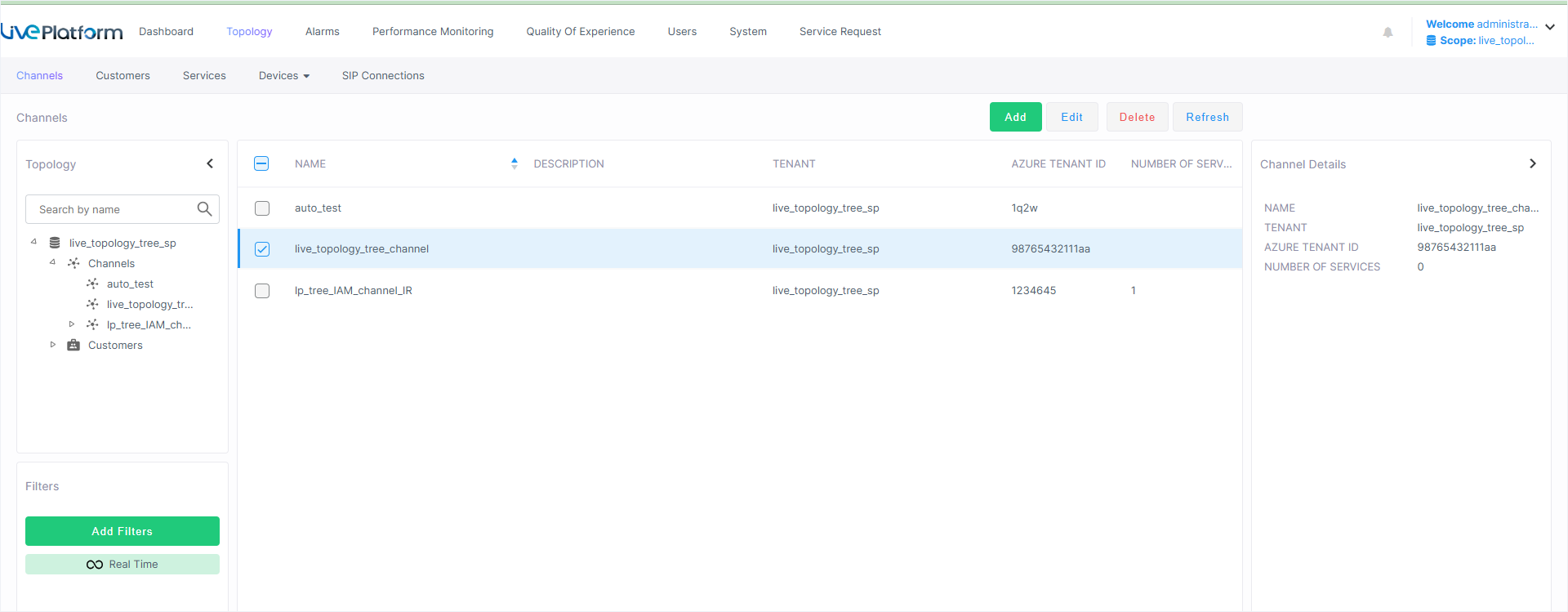Click the live_topology_tree_sp database icon
This screenshot has width=1568, height=612.
[55, 243]
